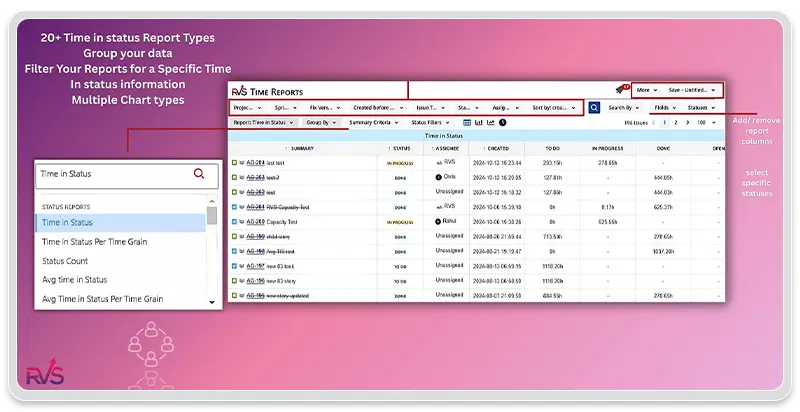Open the Assignee filter dropdown
The width and height of the screenshot is (800, 412).
tap(506, 108)
